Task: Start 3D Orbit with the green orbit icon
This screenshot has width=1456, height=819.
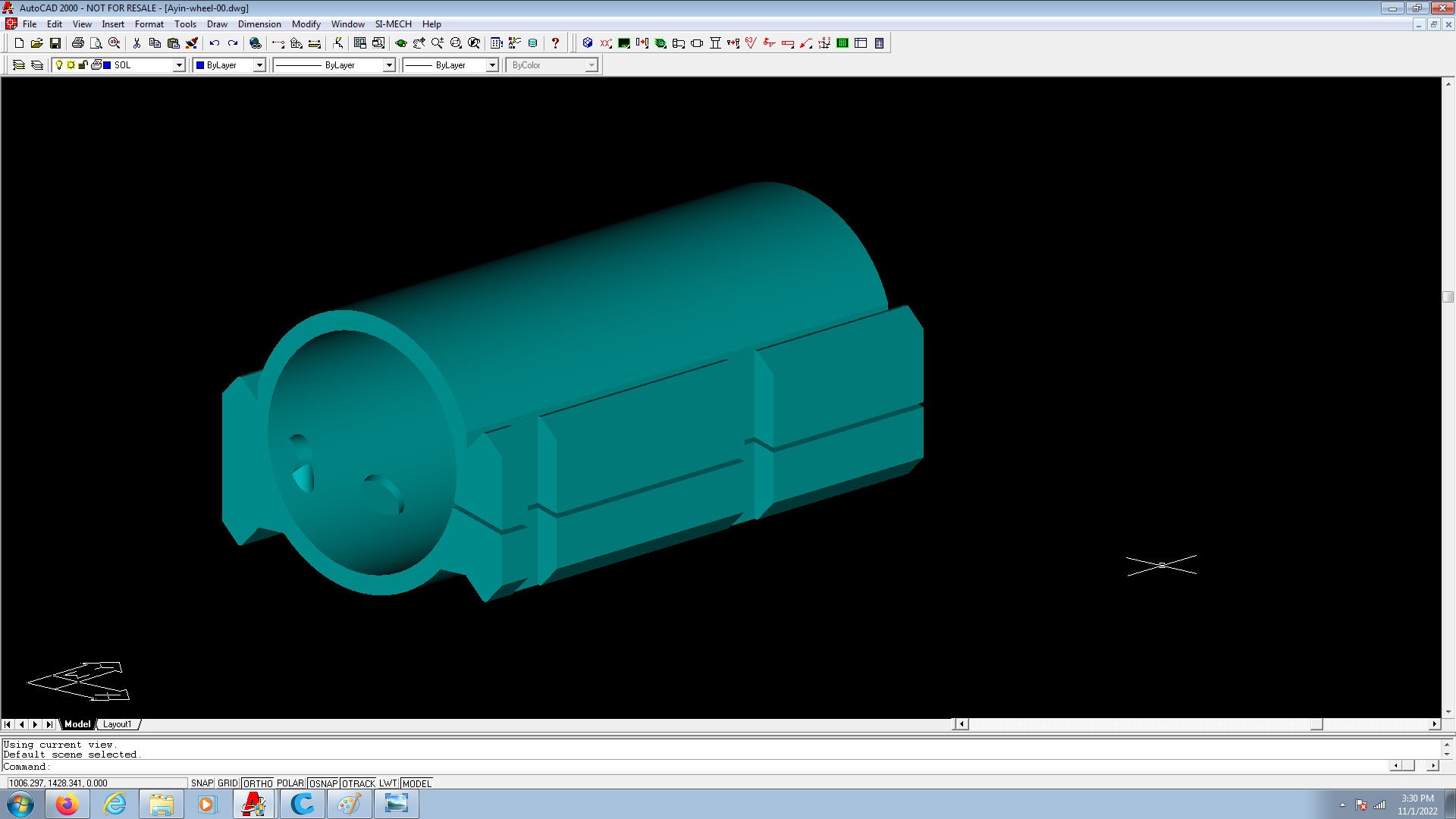Action: point(401,43)
